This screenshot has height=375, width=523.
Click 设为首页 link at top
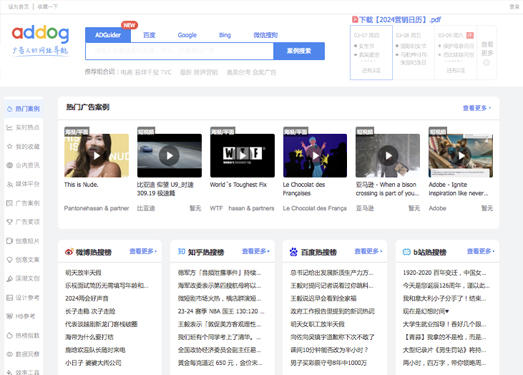18,7
